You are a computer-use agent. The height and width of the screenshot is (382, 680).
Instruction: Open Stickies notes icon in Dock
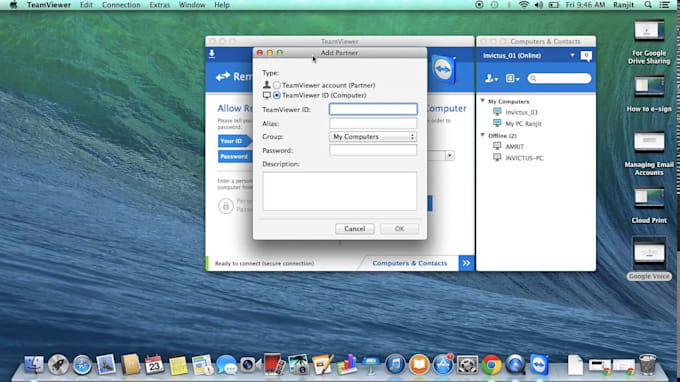(x=178, y=365)
